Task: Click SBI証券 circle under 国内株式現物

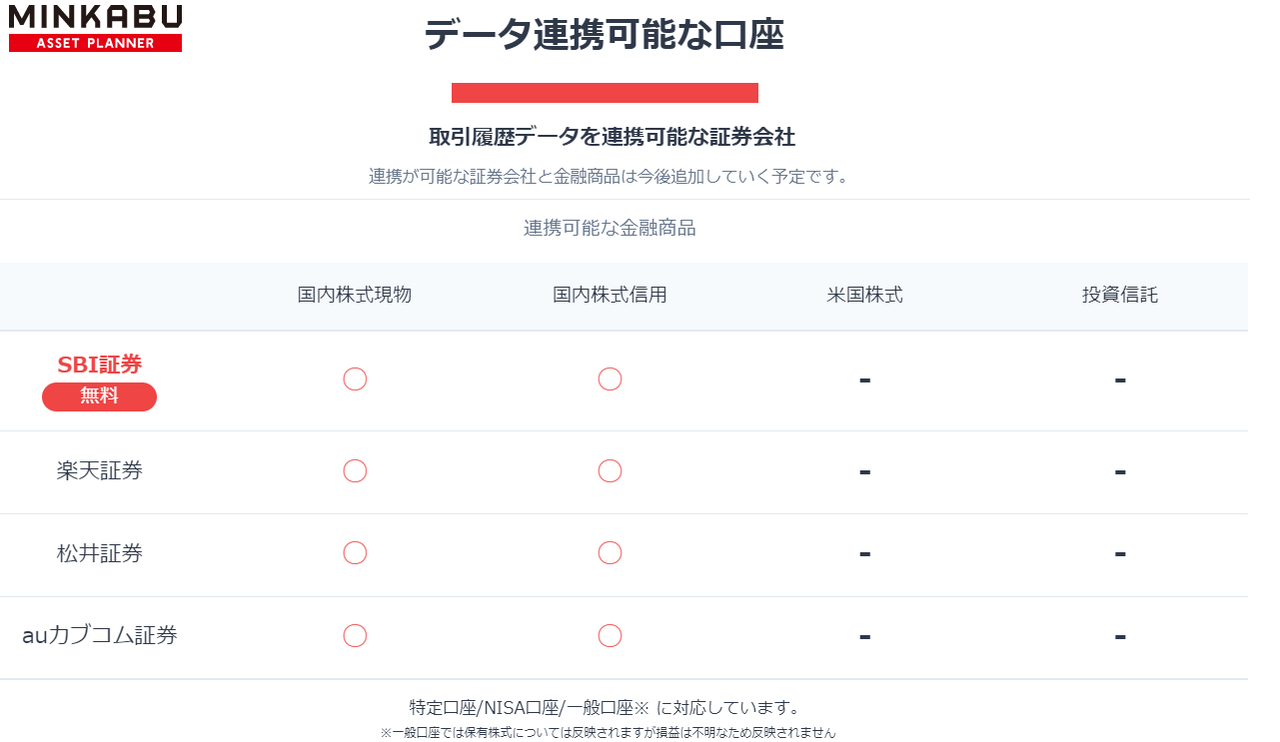Action: coord(355,379)
